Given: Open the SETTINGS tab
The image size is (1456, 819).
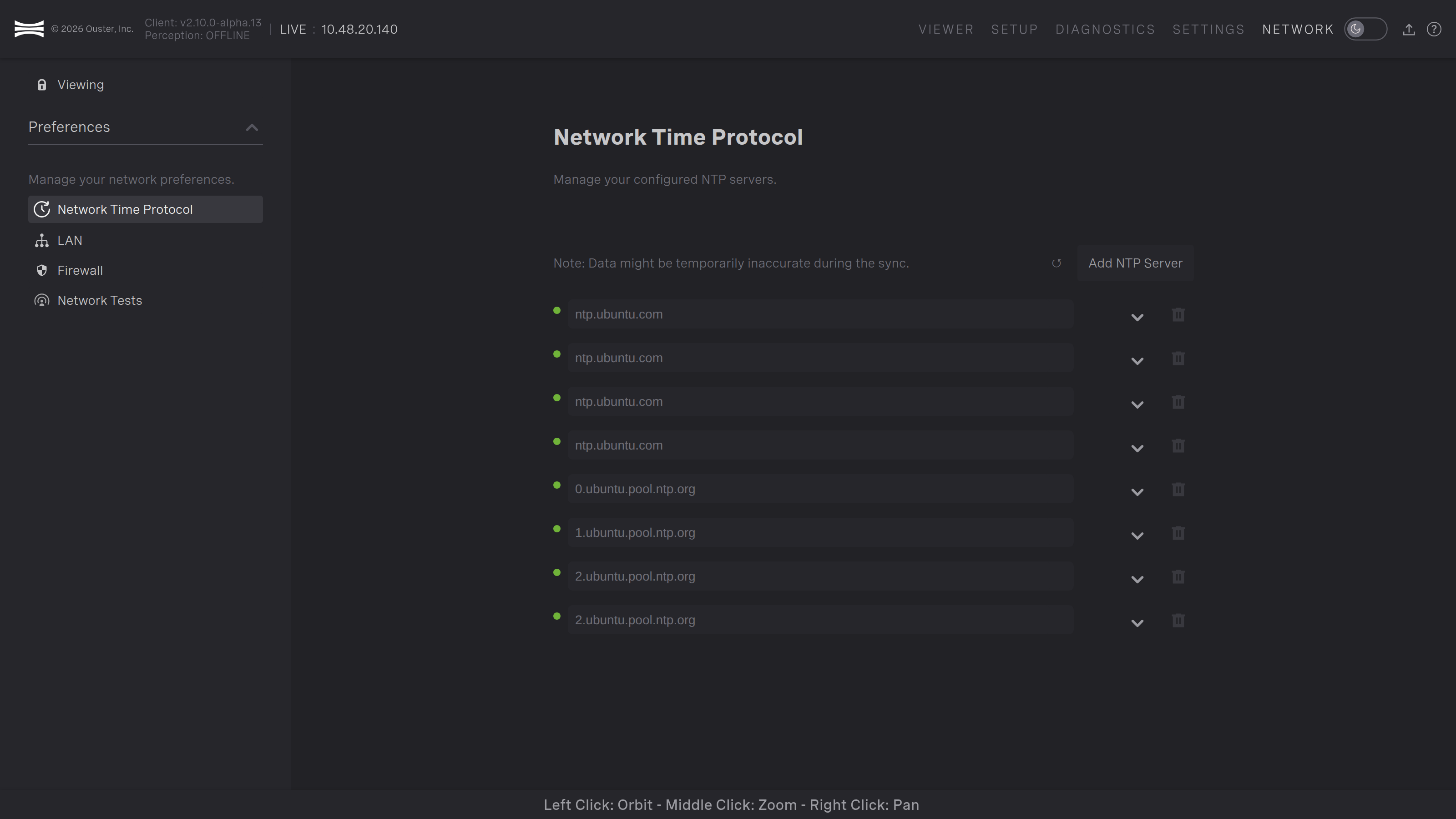Looking at the screenshot, I should tap(1208, 30).
